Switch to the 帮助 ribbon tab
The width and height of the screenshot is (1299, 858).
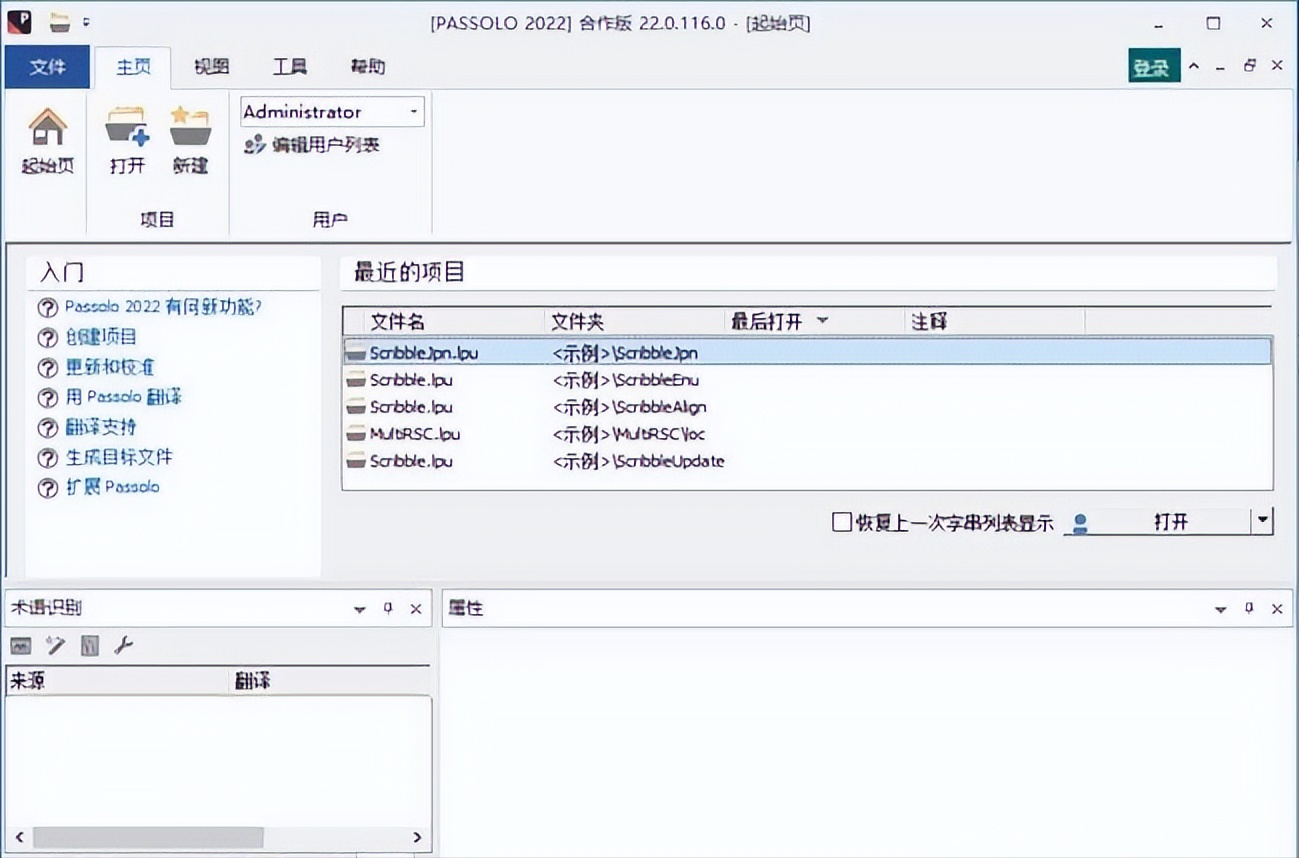[x=367, y=67]
